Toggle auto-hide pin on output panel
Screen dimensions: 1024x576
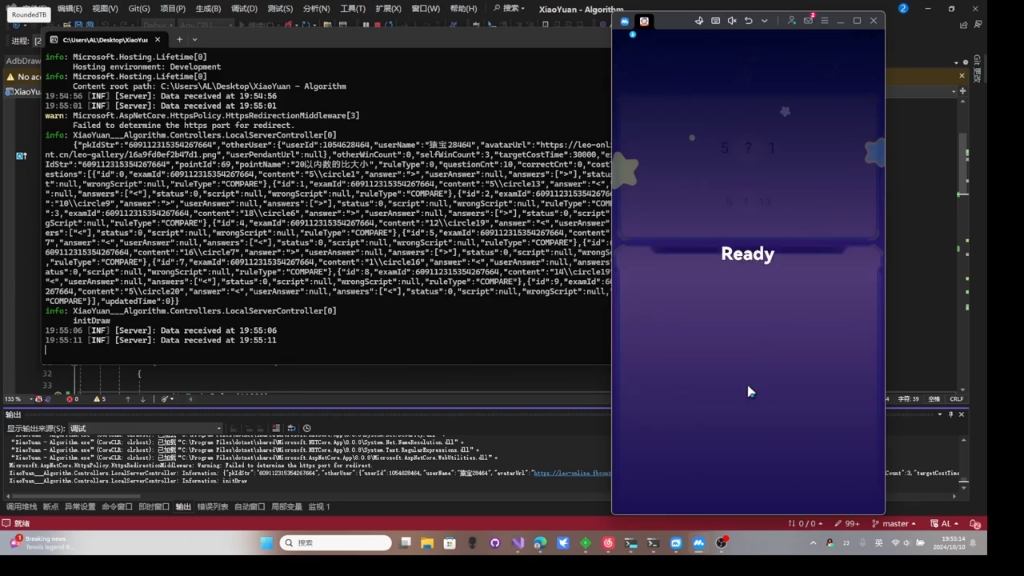click(x=951, y=415)
